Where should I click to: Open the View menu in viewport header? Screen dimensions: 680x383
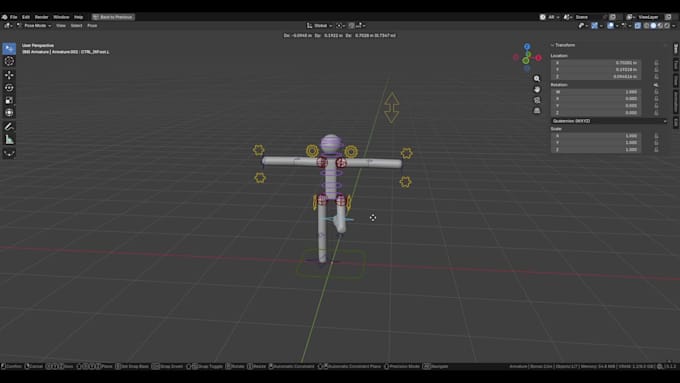click(61, 26)
